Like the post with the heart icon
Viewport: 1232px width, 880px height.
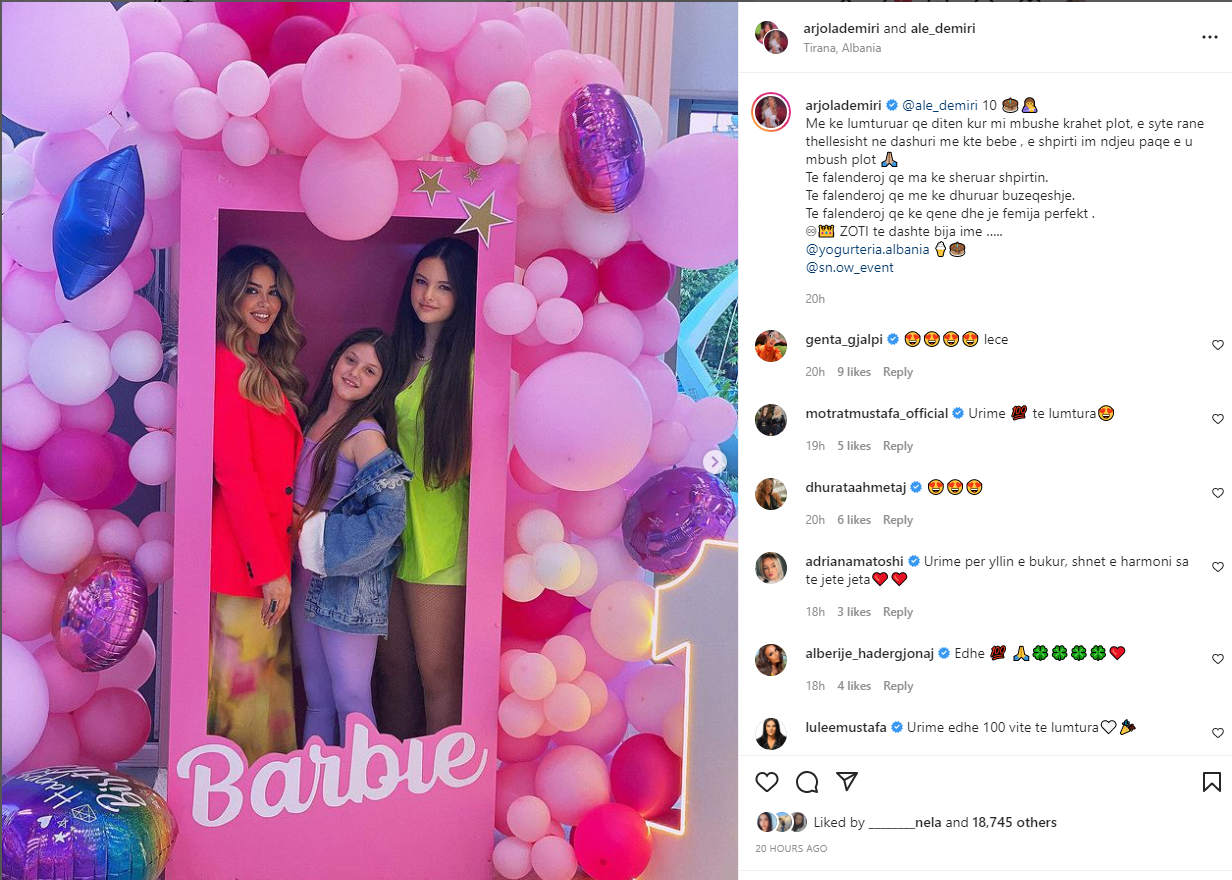[767, 782]
